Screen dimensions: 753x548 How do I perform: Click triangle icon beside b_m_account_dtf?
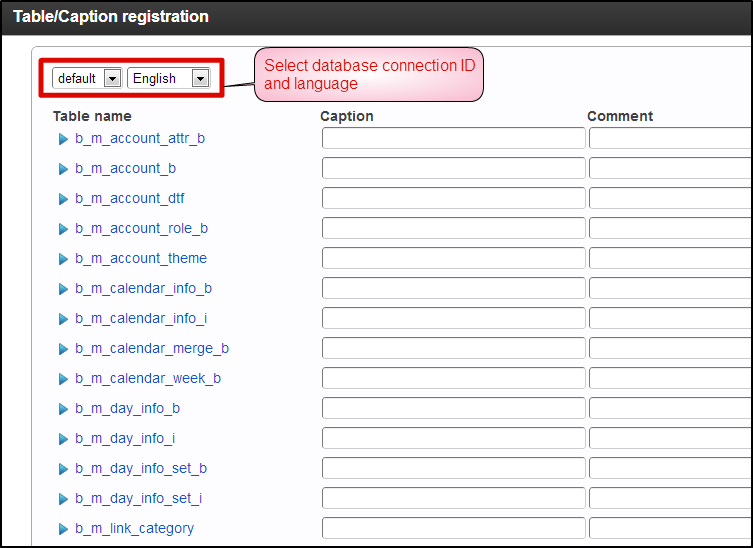[63, 199]
